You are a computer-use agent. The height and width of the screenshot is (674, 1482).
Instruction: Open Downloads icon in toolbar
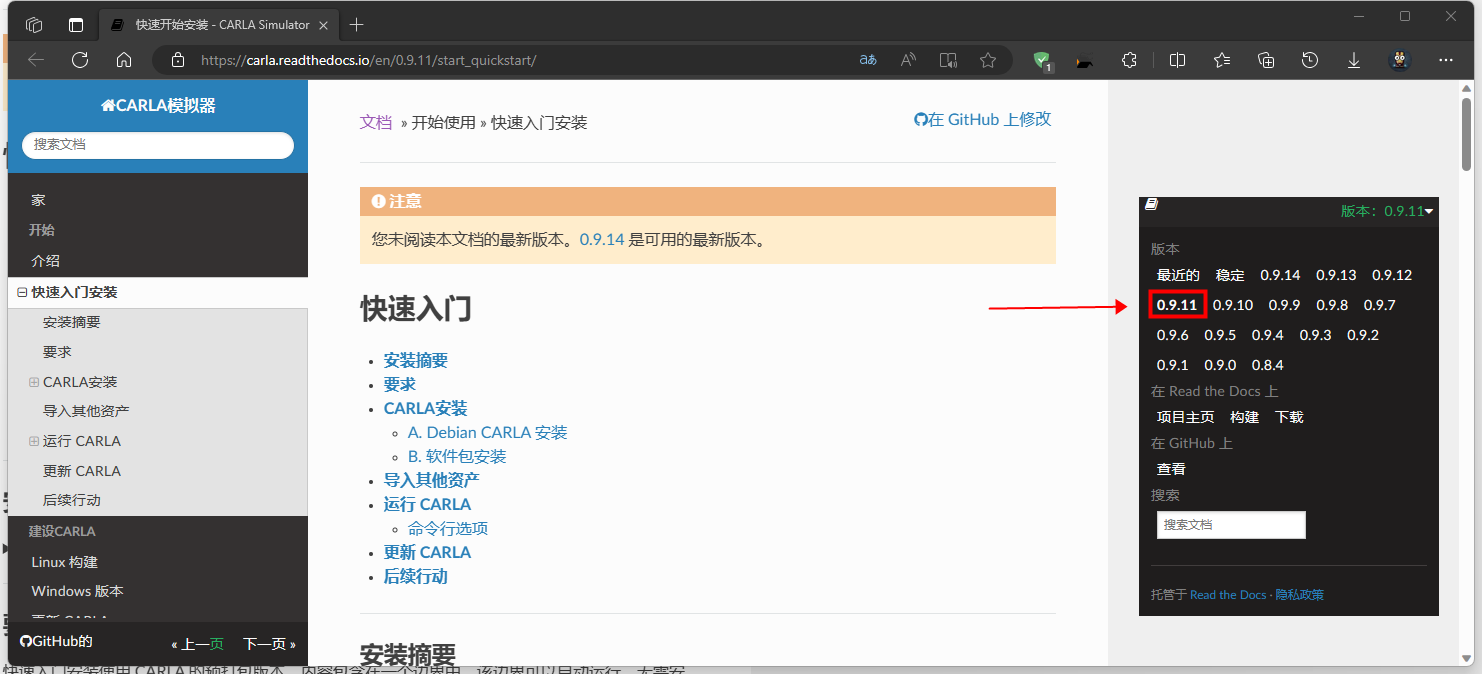[x=1354, y=60]
